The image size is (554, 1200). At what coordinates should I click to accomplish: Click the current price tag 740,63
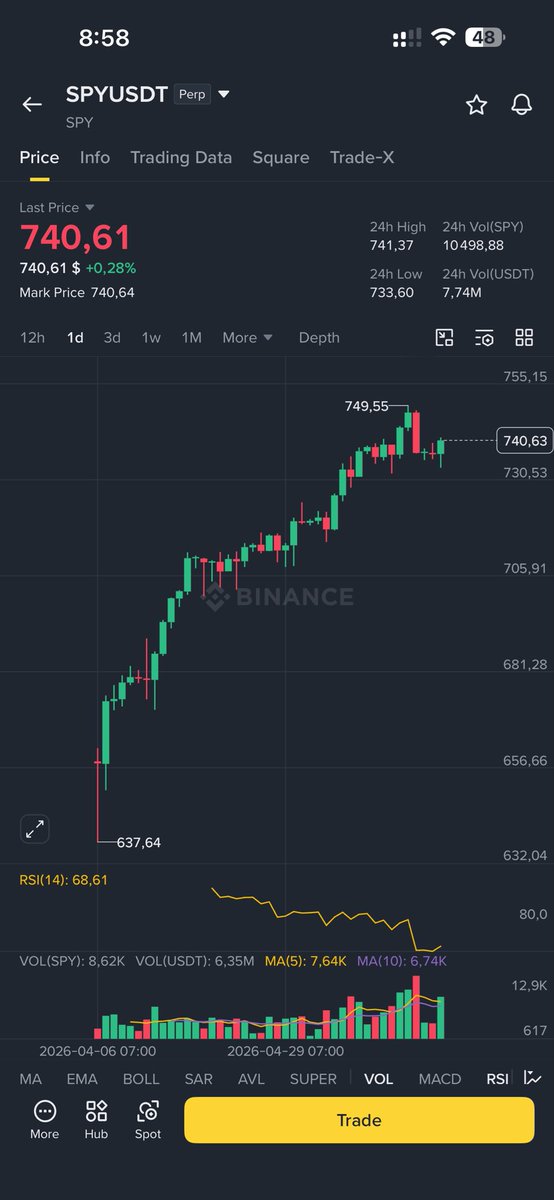tap(525, 440)
